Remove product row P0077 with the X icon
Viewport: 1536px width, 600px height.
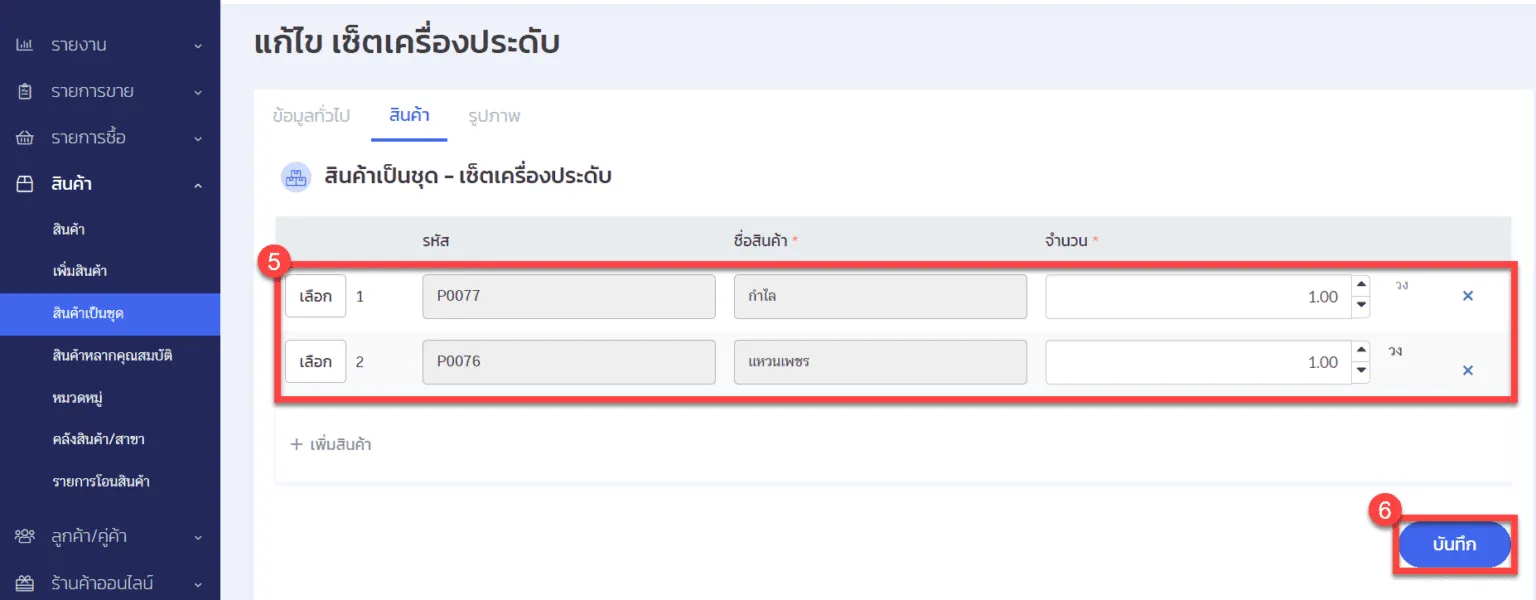pos(1468,296)
